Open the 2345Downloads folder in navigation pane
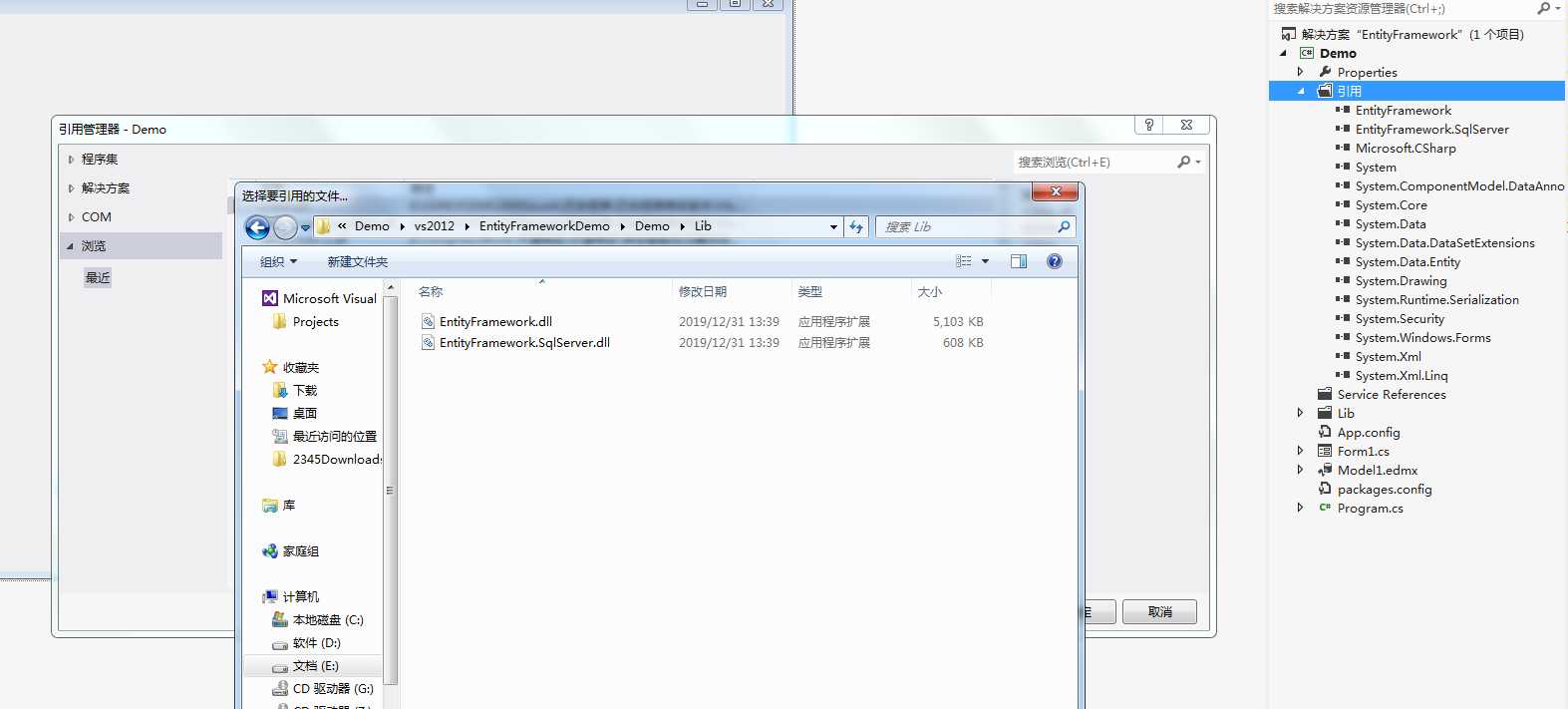The height and width of the screenshot is (709, 1568). click(326, 459)
